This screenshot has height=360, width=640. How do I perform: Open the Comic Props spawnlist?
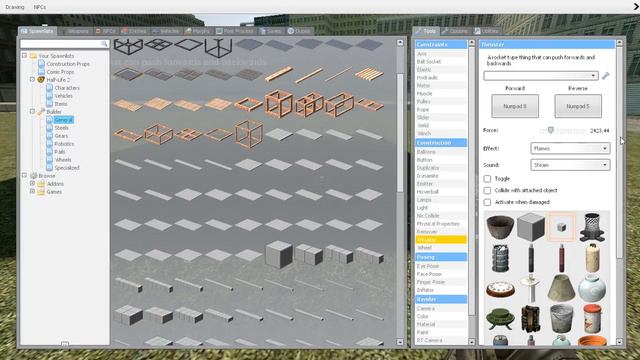pos(60,72)
